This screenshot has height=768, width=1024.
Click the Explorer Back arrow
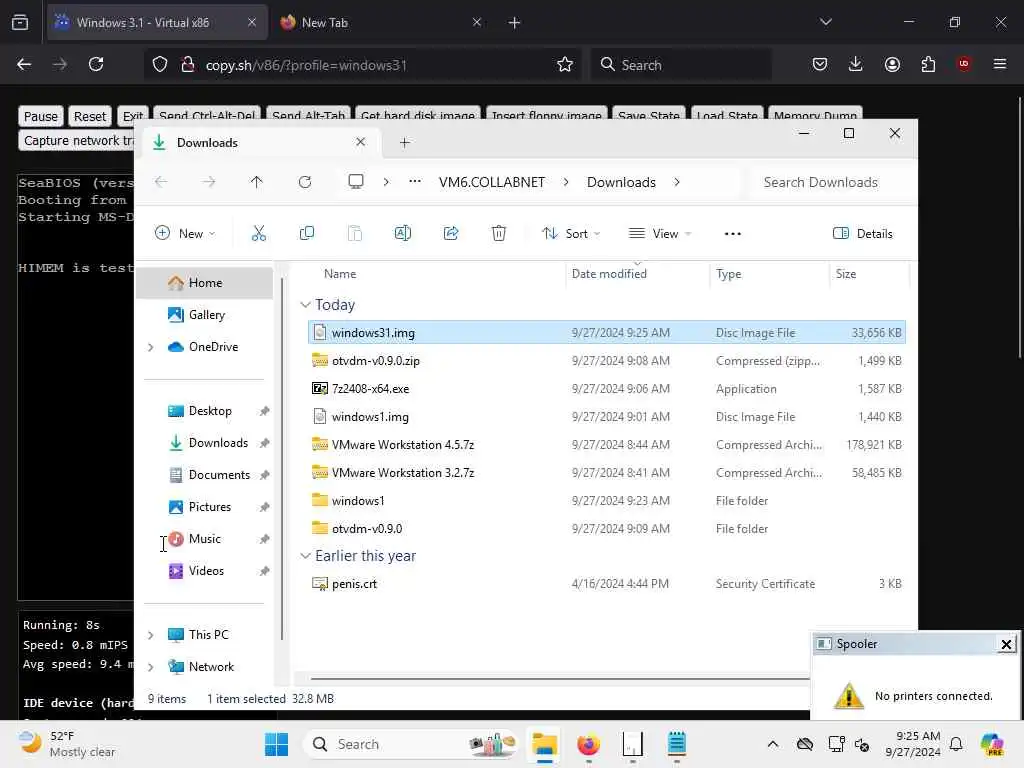[161, 182]
